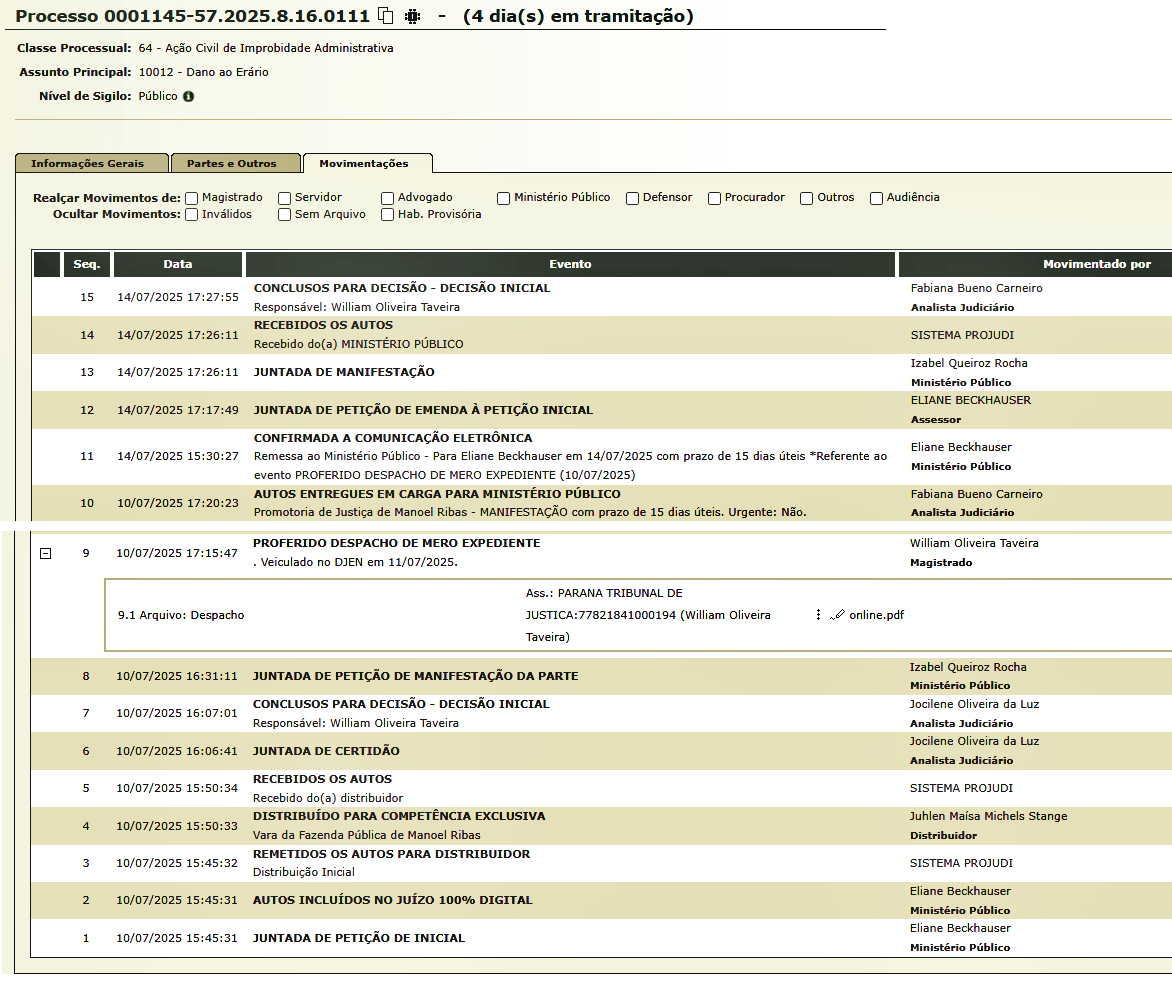
Task: Click subject text 10012 - Dano ao Erário
Action: point(203,73)
